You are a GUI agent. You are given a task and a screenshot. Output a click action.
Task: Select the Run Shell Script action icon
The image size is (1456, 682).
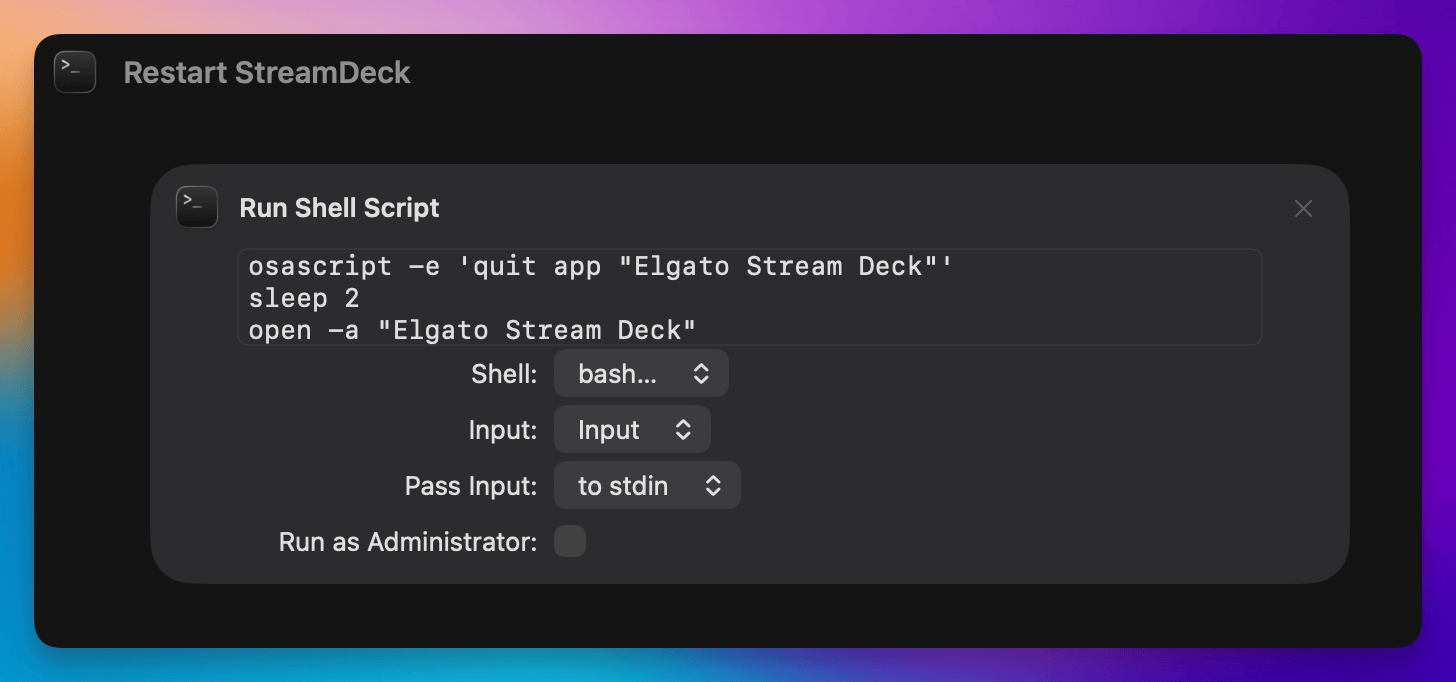(x=197, y=207)
